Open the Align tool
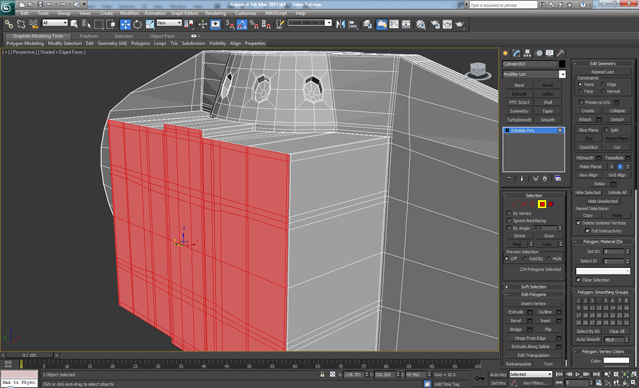Viewport: 639px width, 388px height. click(x=353, y=24)
